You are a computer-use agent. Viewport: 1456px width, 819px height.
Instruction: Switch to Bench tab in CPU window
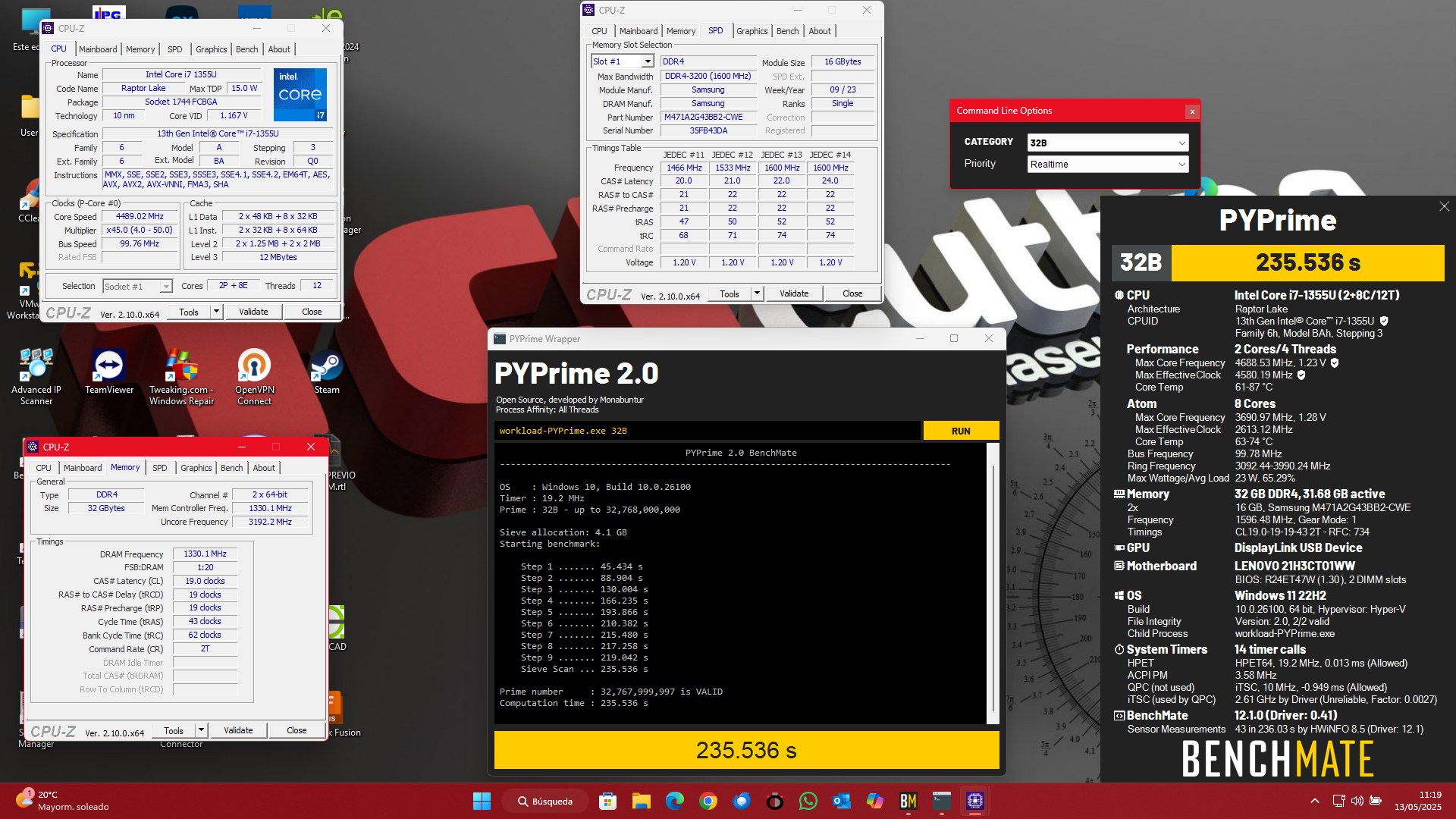pyautogui.click(x=246, y=49)
